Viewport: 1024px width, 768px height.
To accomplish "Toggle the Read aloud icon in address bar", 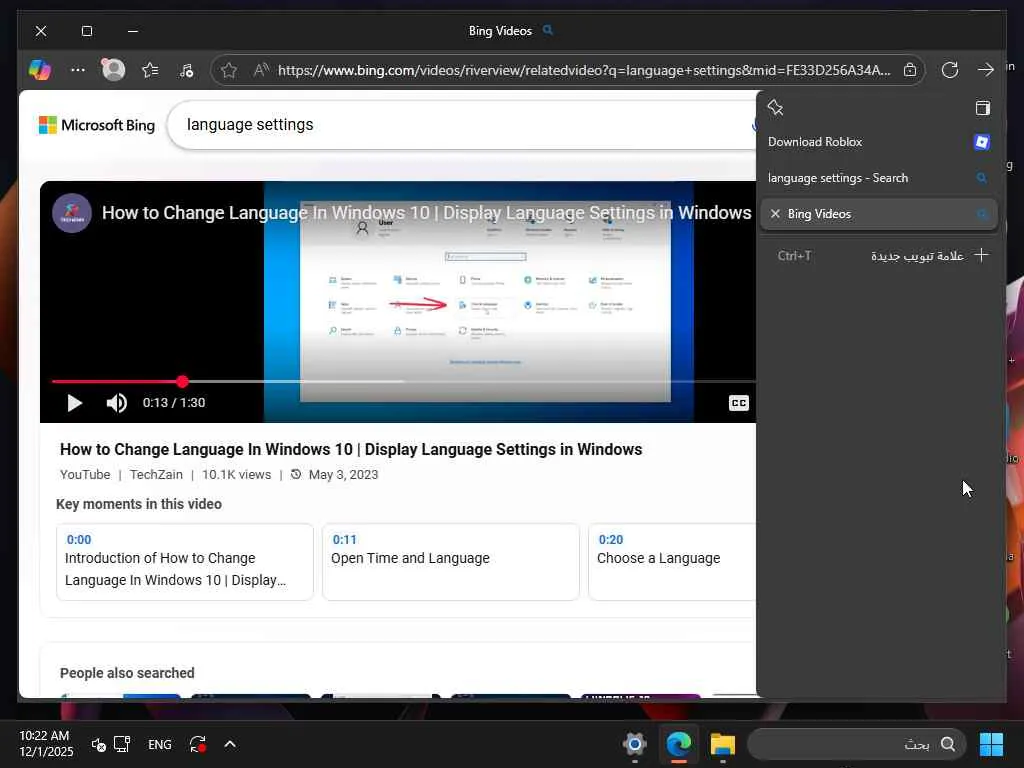I will pos(261,70).
